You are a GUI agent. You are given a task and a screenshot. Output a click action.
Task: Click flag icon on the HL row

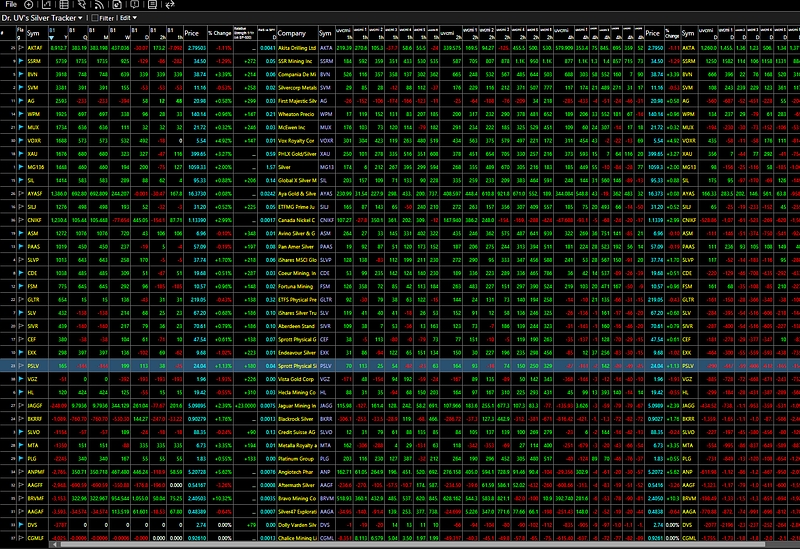click(21, 392)
